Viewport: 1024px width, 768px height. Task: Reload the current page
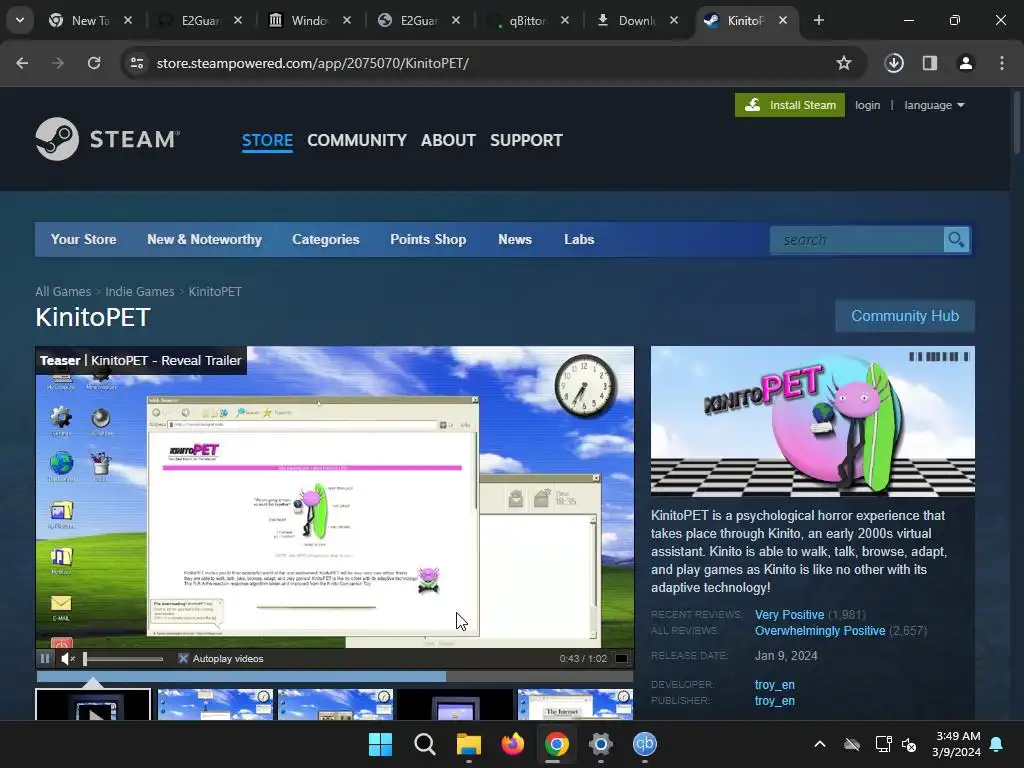pos(94,63)
